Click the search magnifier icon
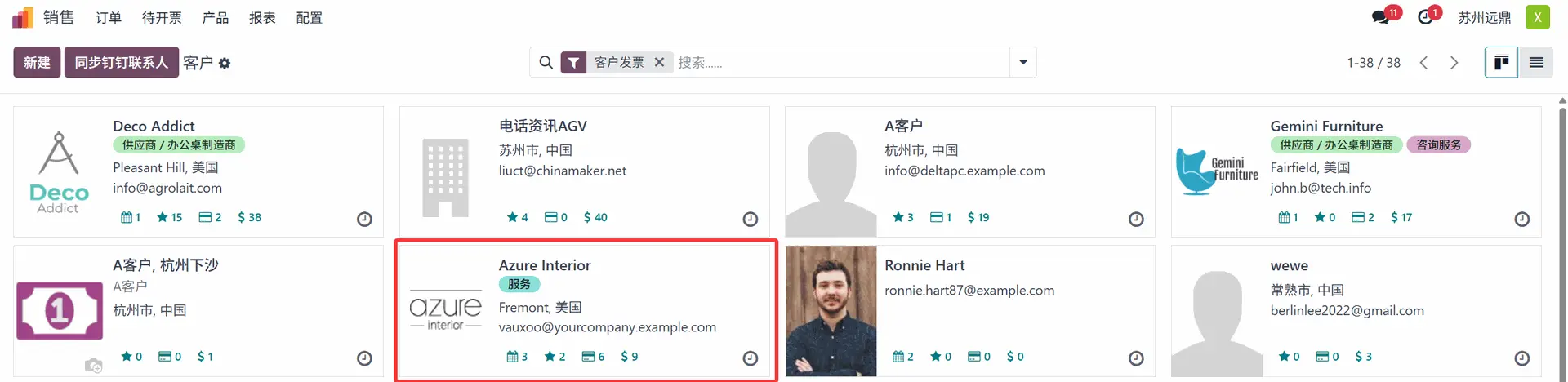Viewport: 1568px width, 382px height. (x=546, y=62)
